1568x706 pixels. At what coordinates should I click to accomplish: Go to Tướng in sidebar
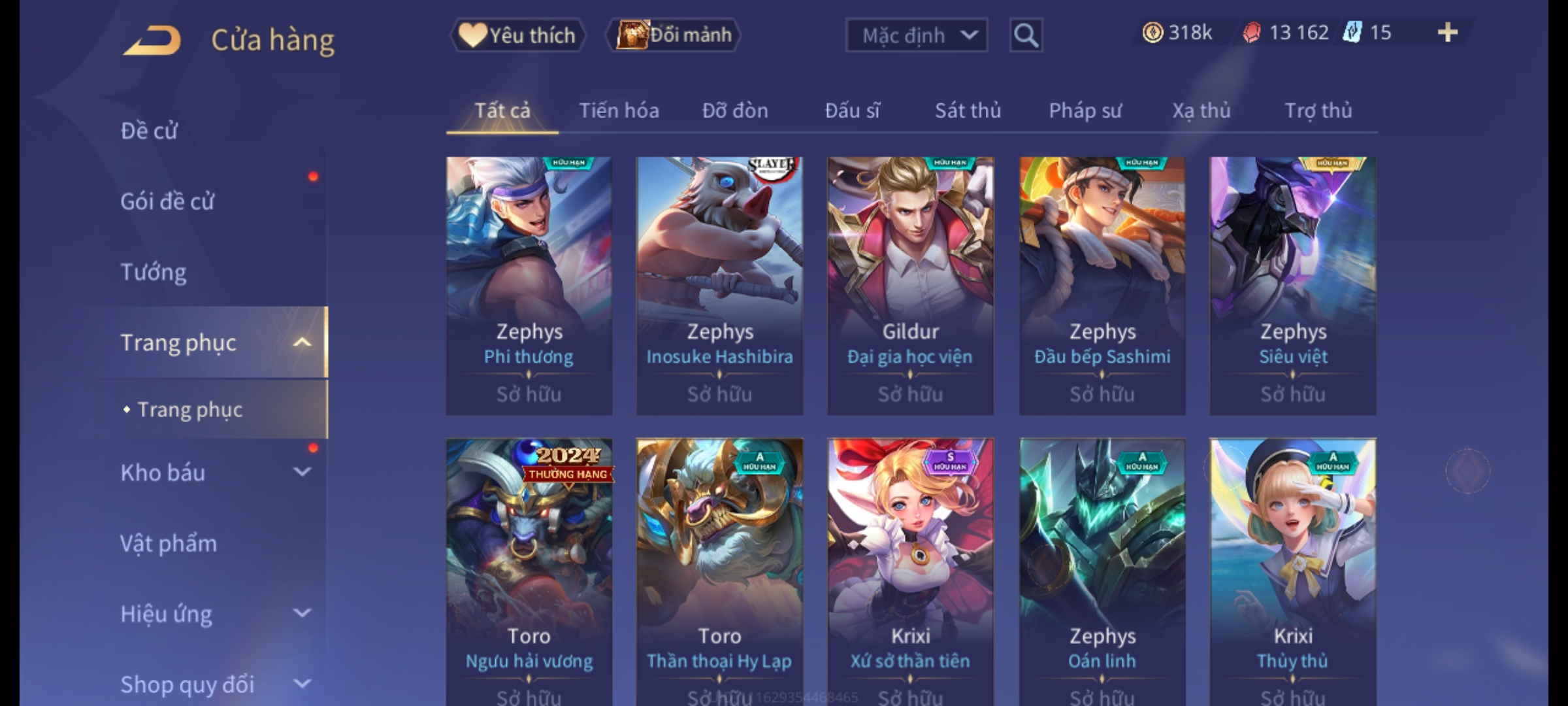pos(154,272)
